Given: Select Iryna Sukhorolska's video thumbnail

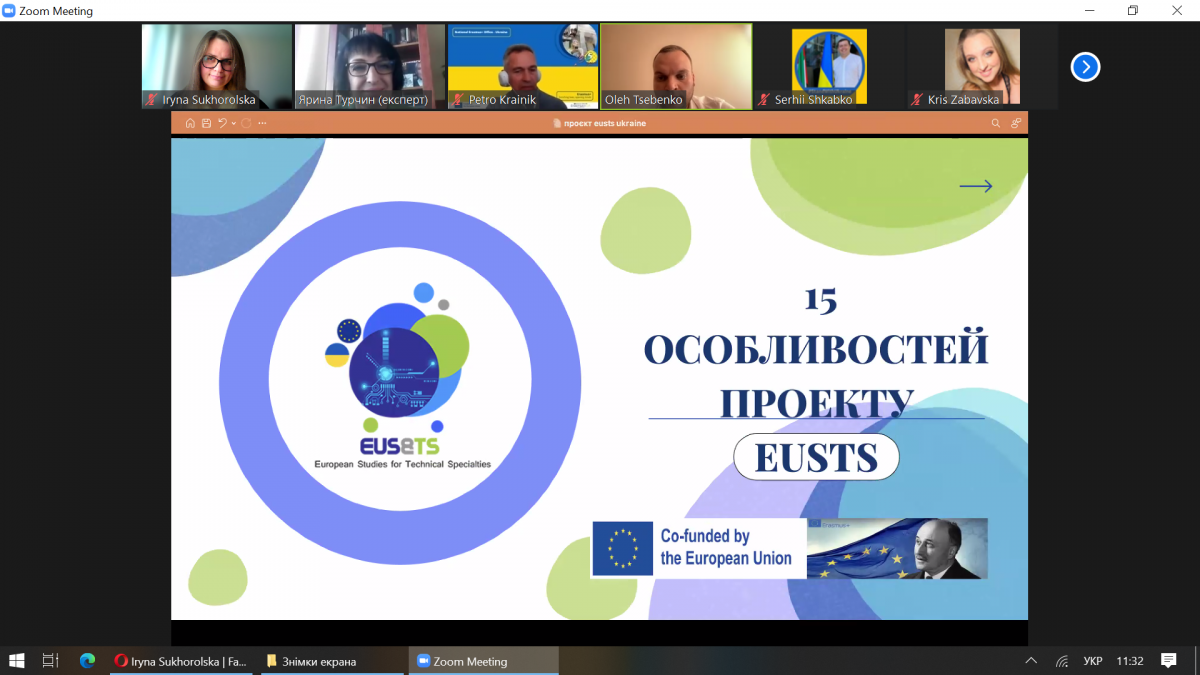Looking at the screenshot, I should click(217, 67).
